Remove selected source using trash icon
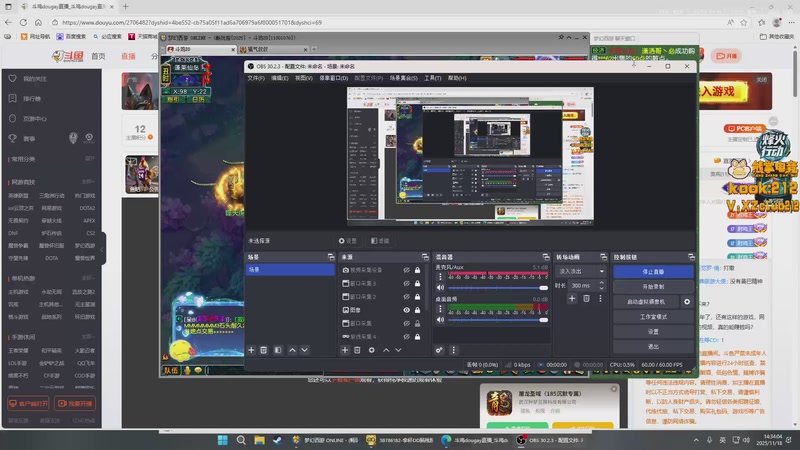Viewport: 800px width, 450px height. (x=357, y=350)
